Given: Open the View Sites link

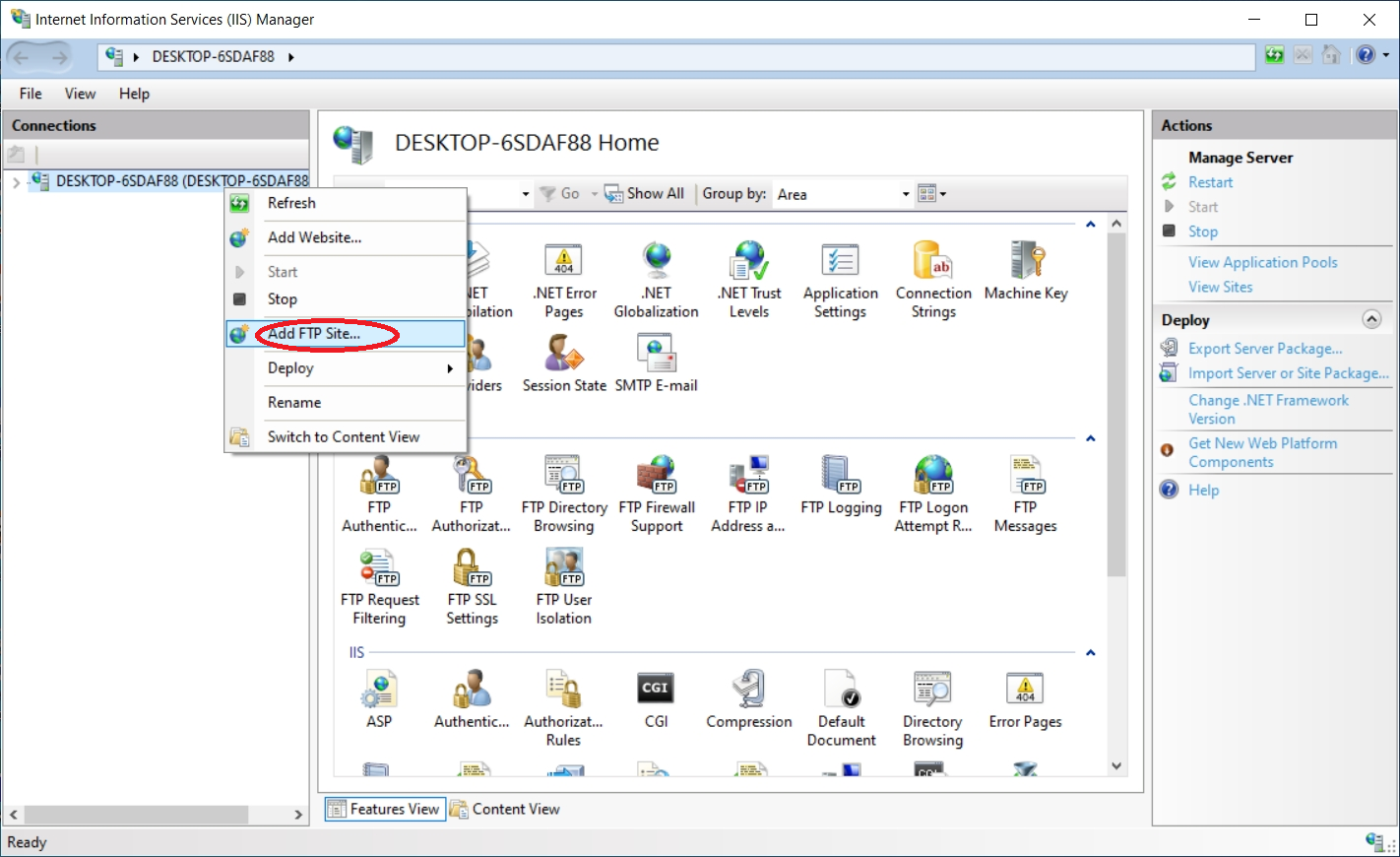Looking at the screenshot, I should 1221,287.
